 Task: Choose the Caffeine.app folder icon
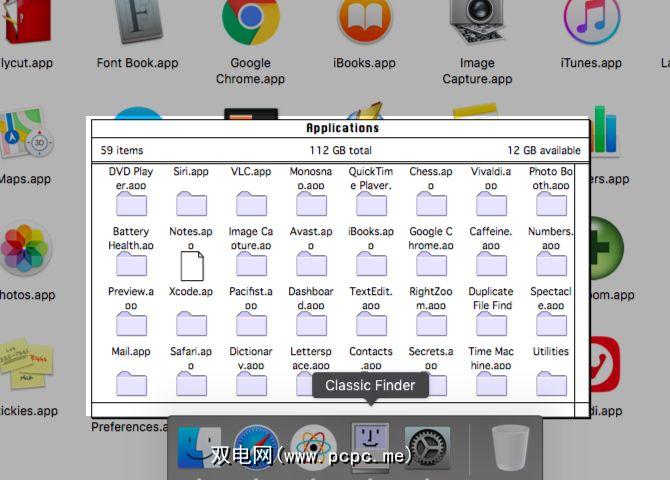(491, 264)
